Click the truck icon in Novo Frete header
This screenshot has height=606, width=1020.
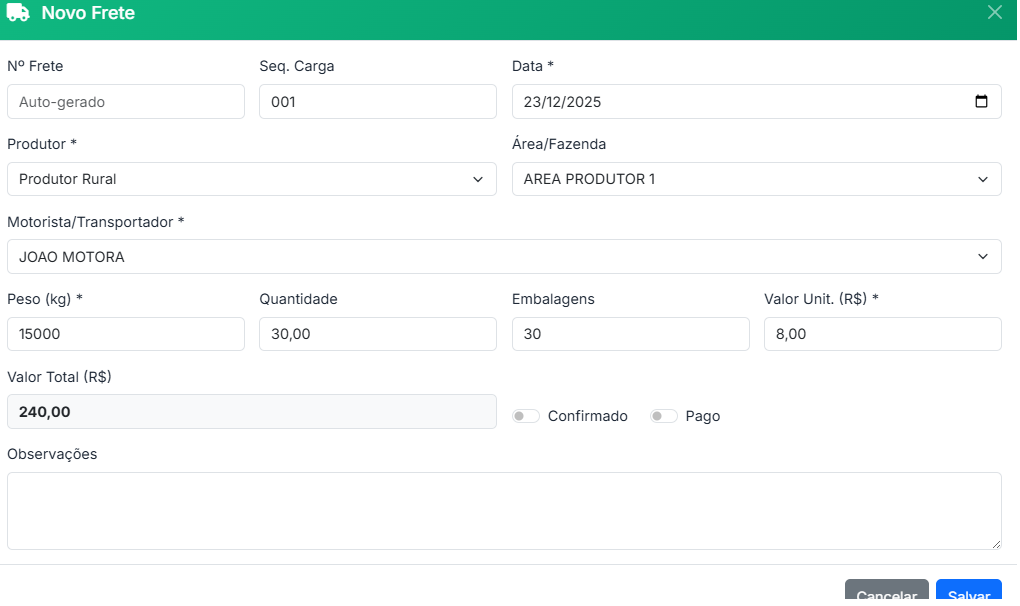tap(18, 14)
